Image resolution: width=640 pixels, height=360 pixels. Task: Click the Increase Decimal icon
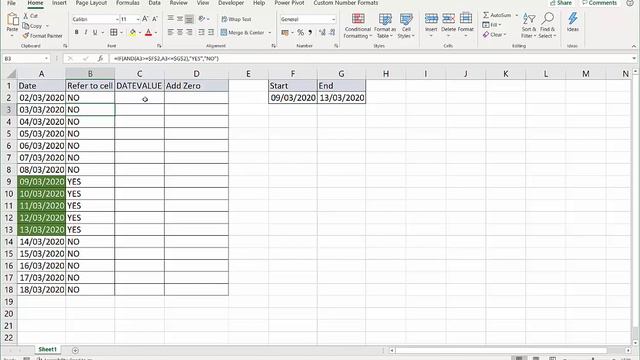[322, 32]
